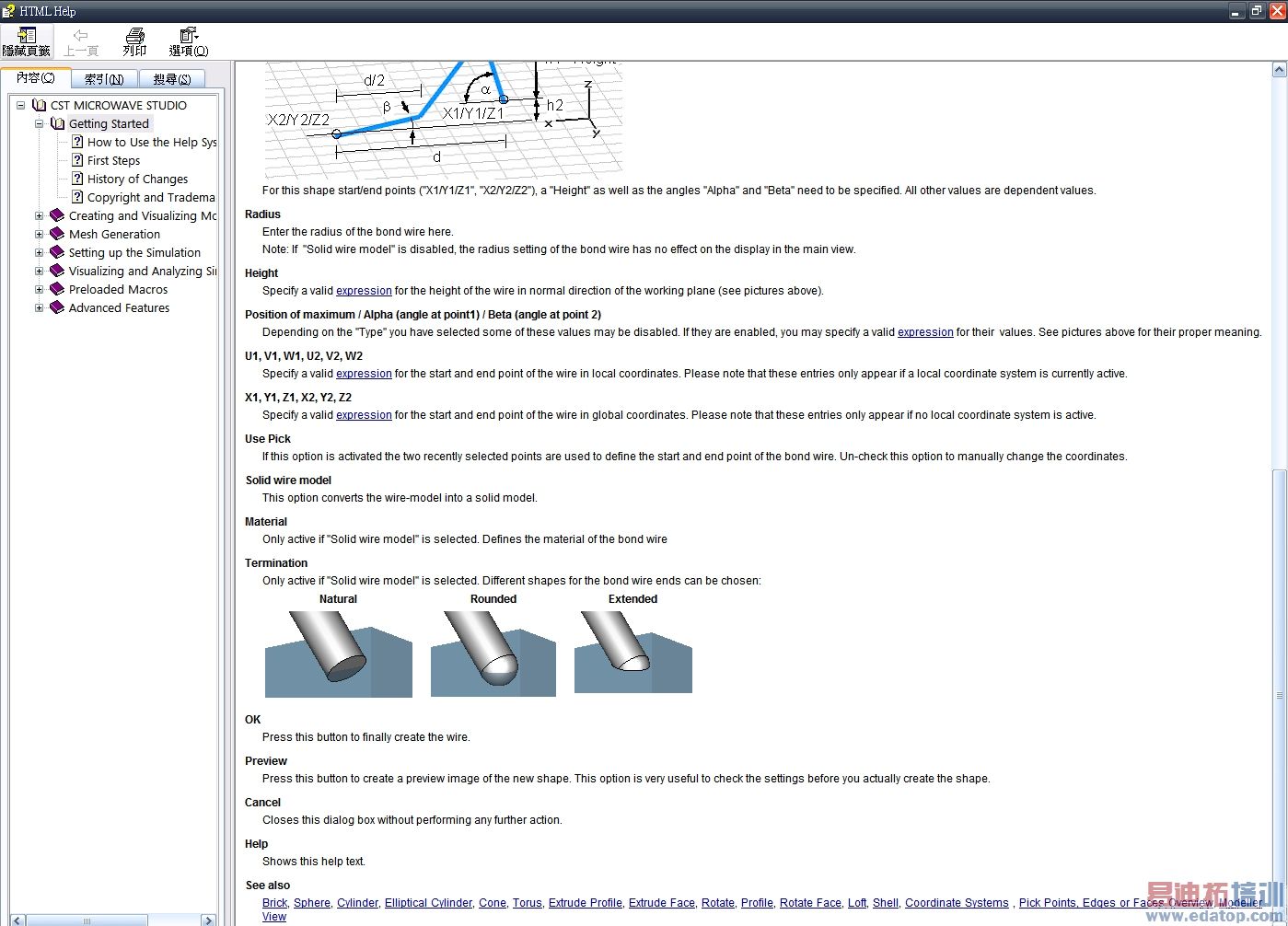Click the Extended termination picture
The image size is (1288, 926).
click(633, 653)
